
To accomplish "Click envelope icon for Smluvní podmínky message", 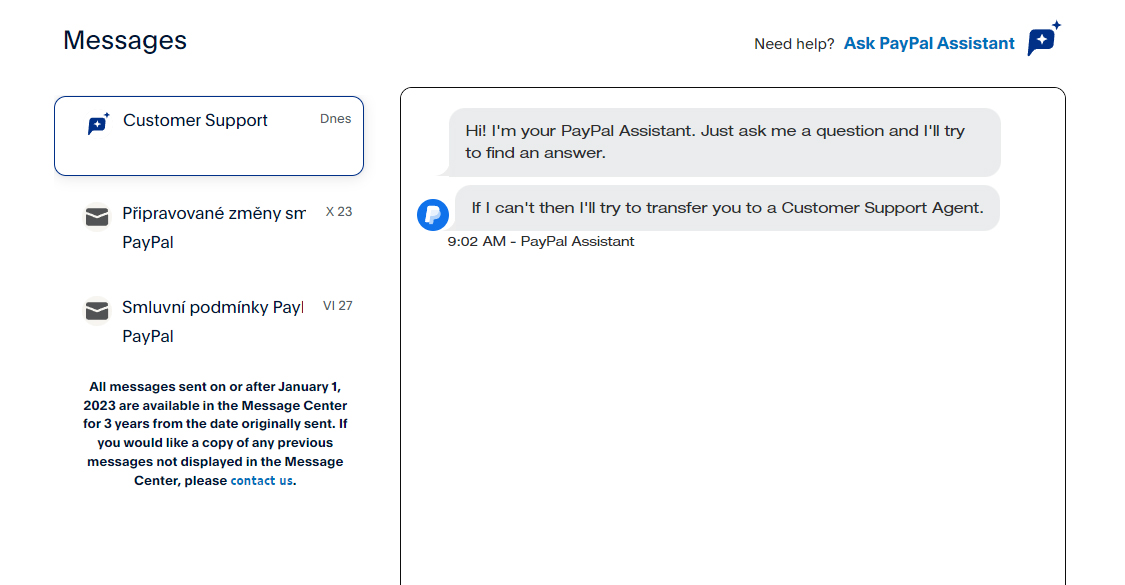I will click(97, 311).
